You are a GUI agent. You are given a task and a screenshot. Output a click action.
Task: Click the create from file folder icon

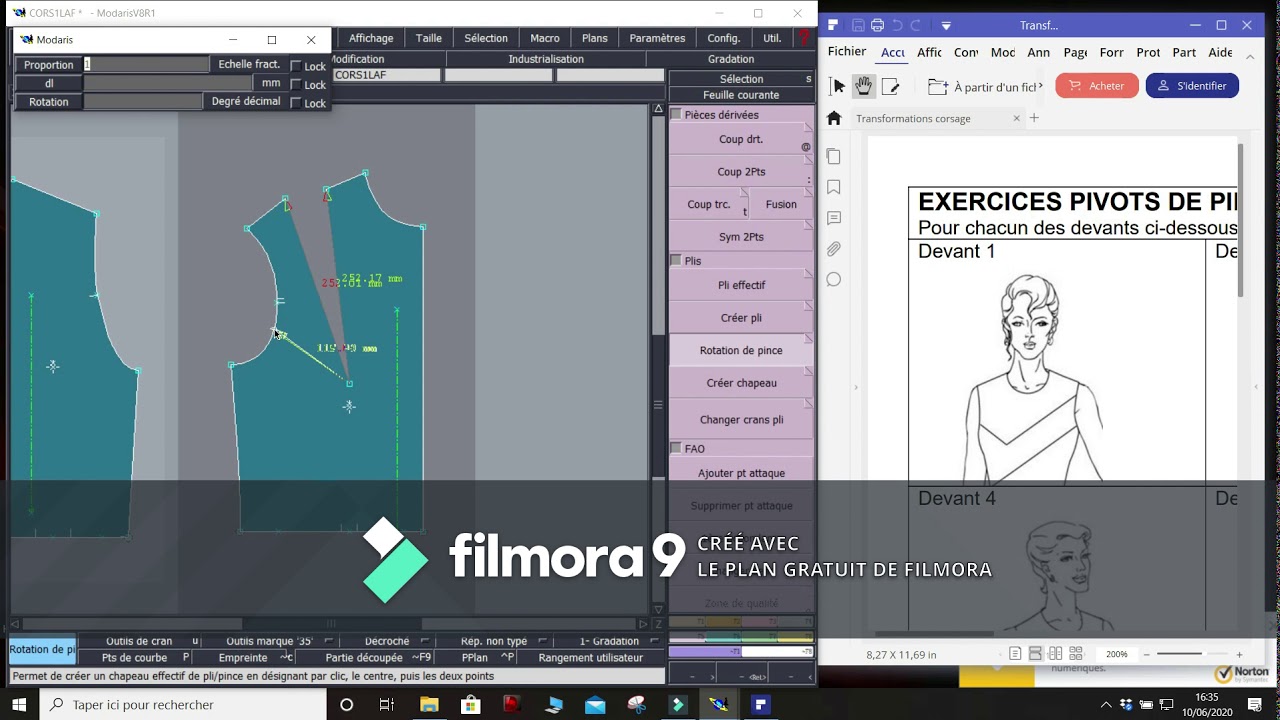point(938,87)
